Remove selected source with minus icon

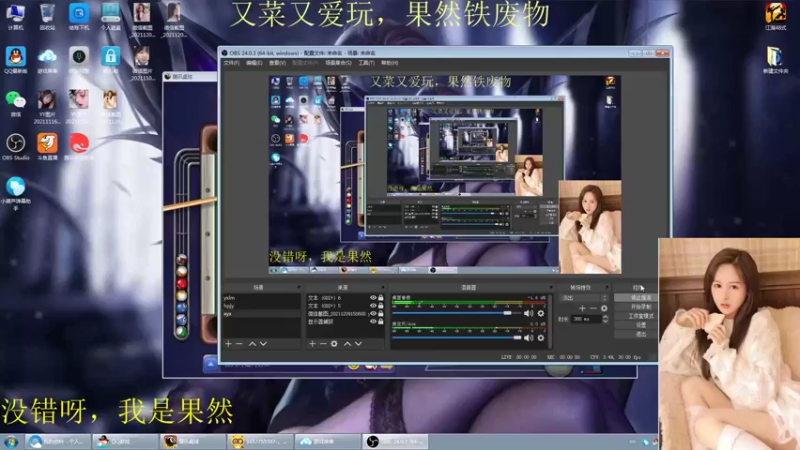click(x=323, y=344)
